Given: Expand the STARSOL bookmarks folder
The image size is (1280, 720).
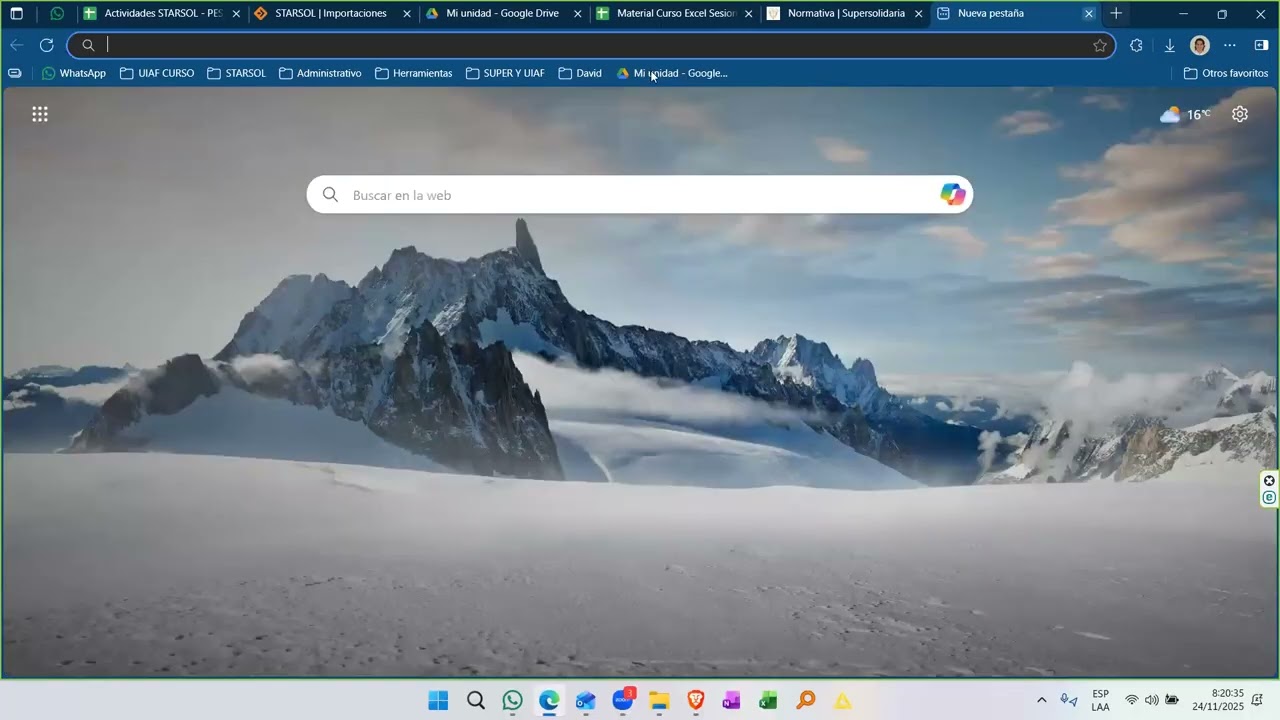Looking at the screenshot, I should (237, 73).
